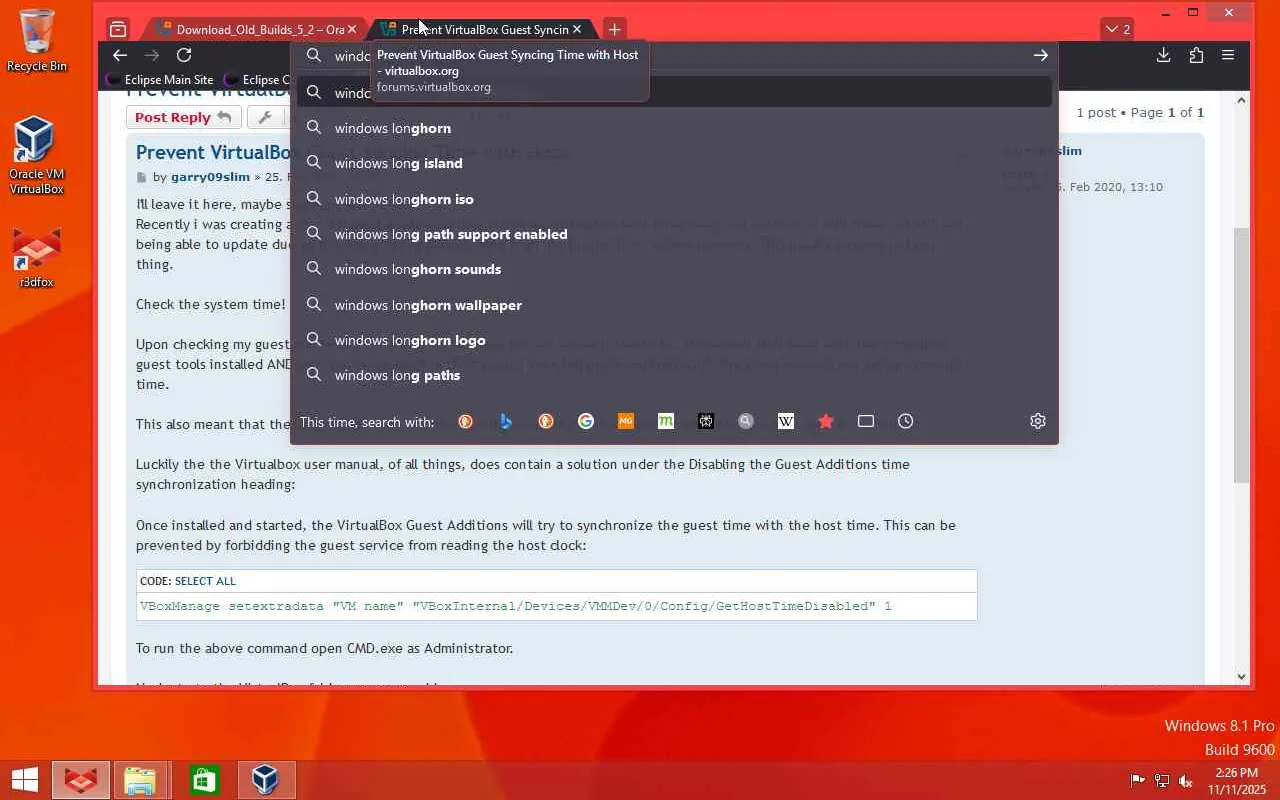Open the Extensions panel
Image resolution: width=1280 pixels, height=800 pixels.
point(1196,56)
